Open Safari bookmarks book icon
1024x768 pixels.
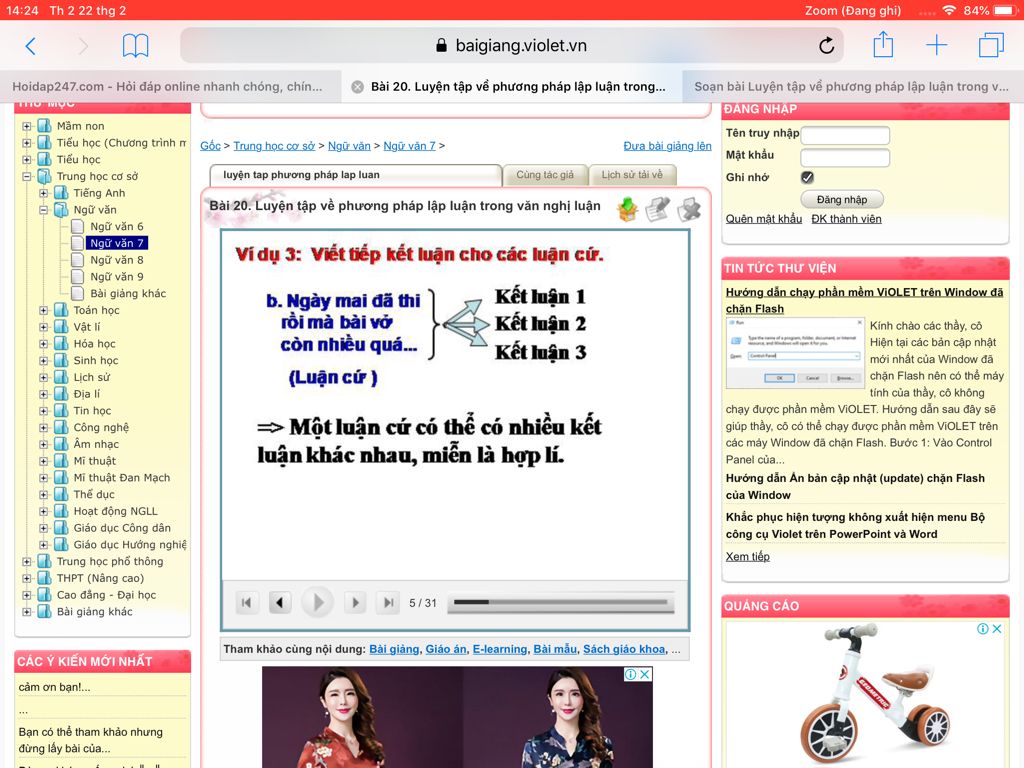(x=135, y=46)
